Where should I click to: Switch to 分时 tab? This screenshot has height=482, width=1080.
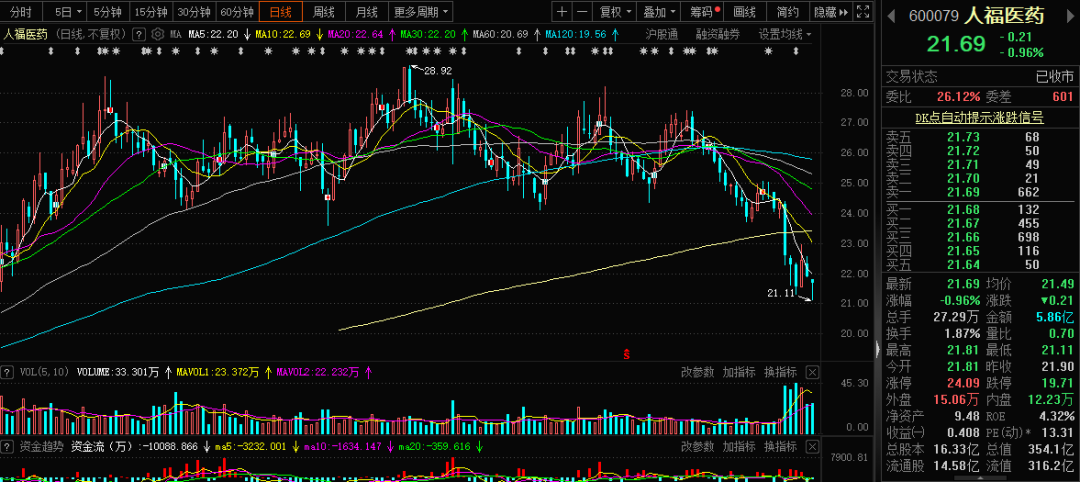click(x=21, y=12)
